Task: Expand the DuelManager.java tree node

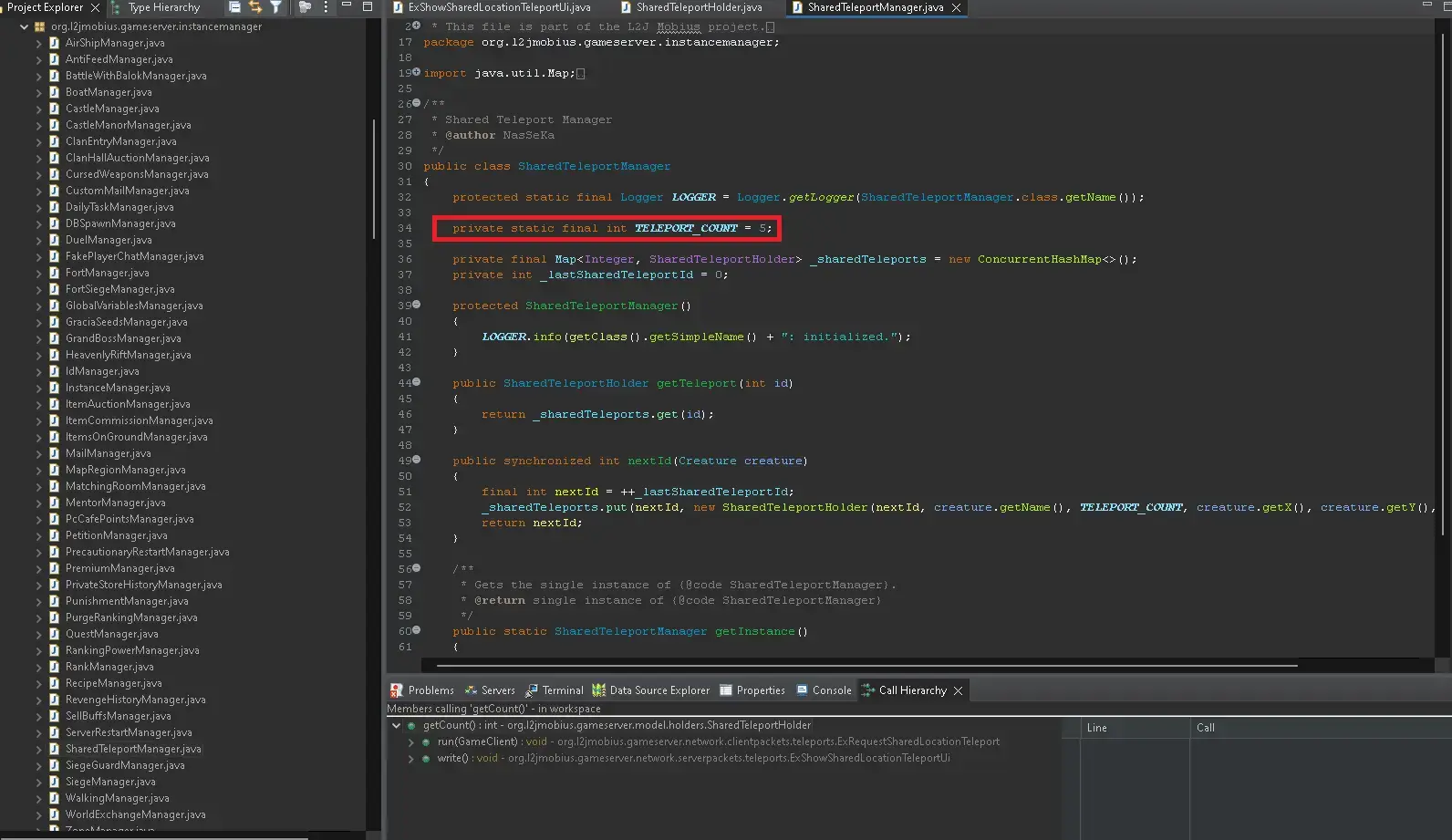Action: [38, 240]
